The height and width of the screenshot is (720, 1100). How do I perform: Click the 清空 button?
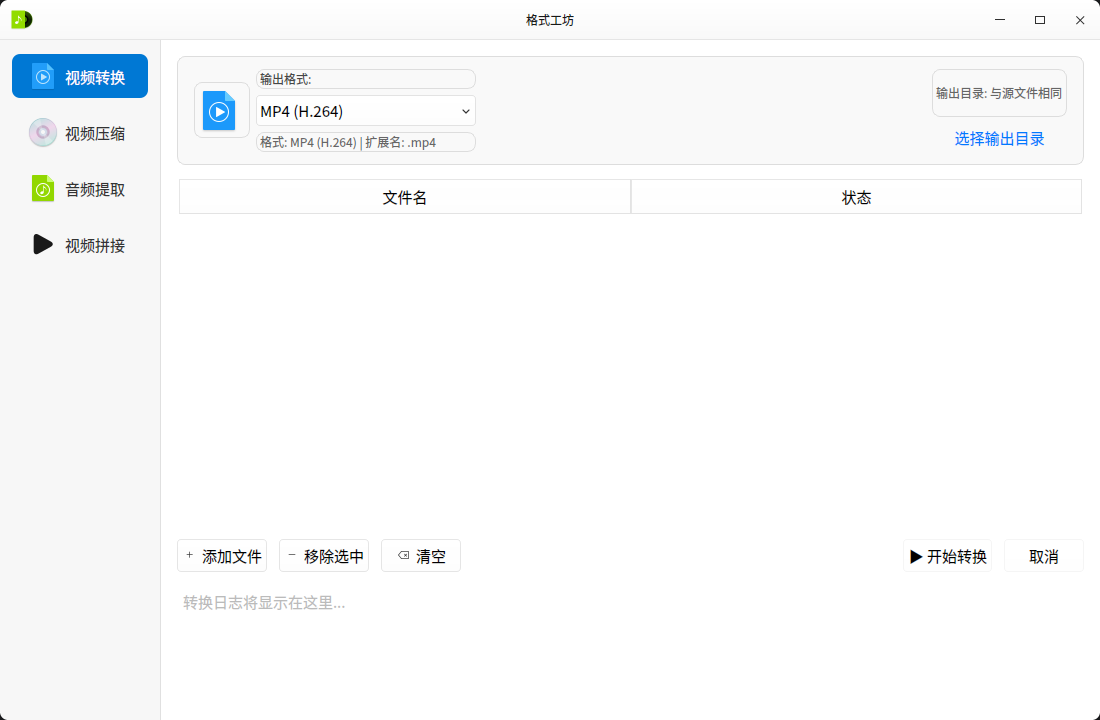click(421, 556)
